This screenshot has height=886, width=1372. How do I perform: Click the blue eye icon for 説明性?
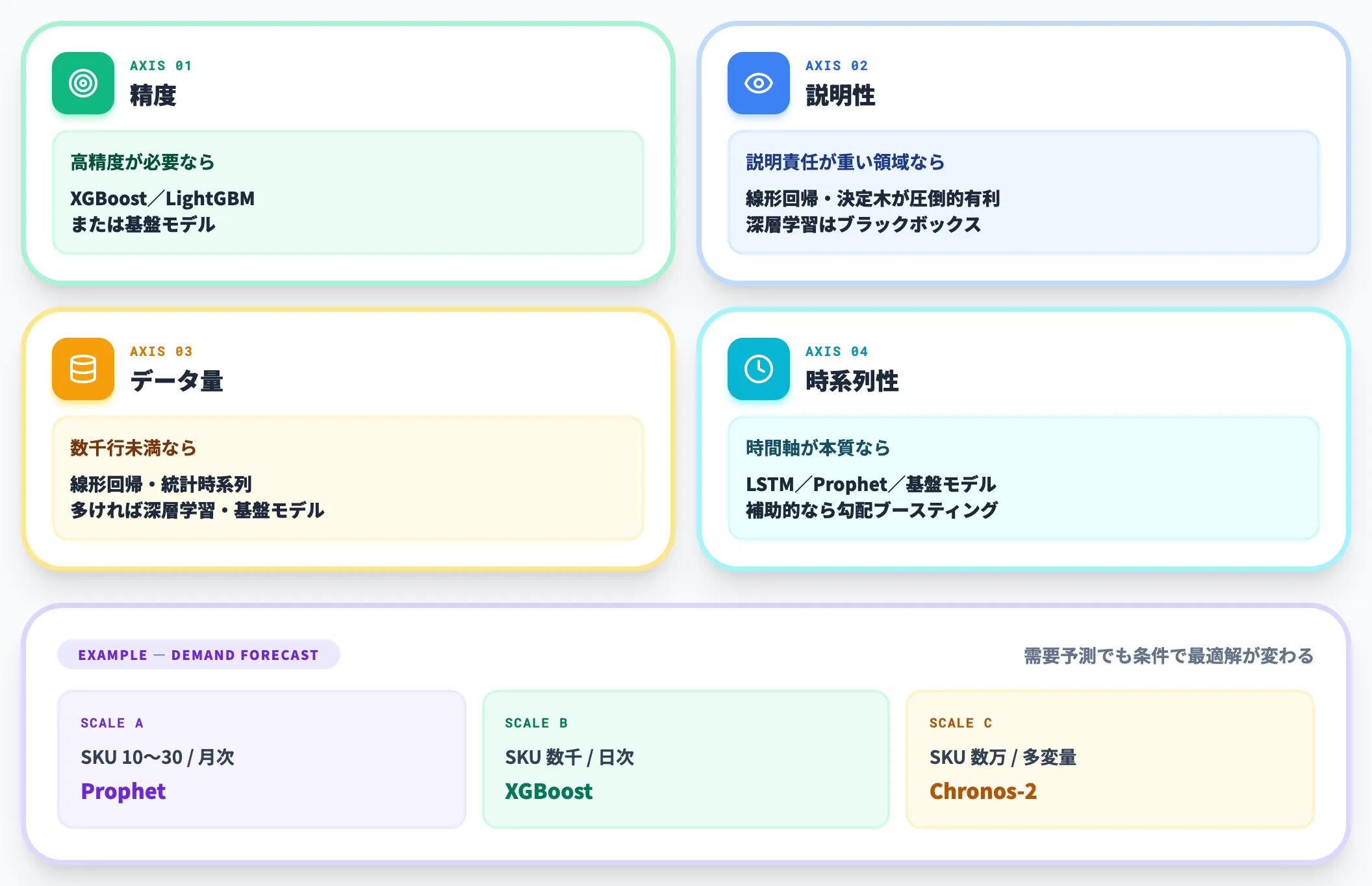click(x=759, y=83)
